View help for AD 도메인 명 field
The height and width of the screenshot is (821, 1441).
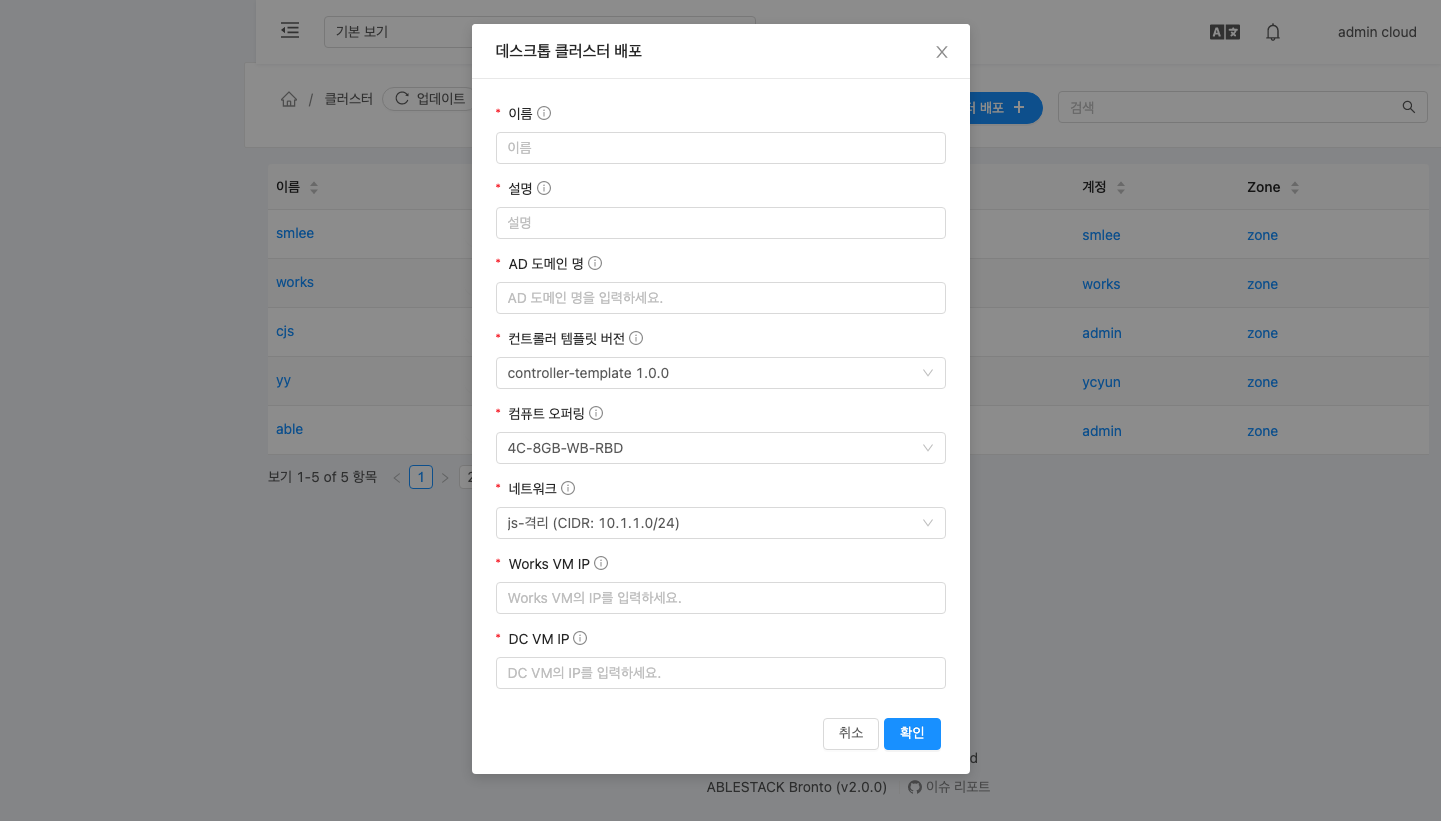[595, 262]
